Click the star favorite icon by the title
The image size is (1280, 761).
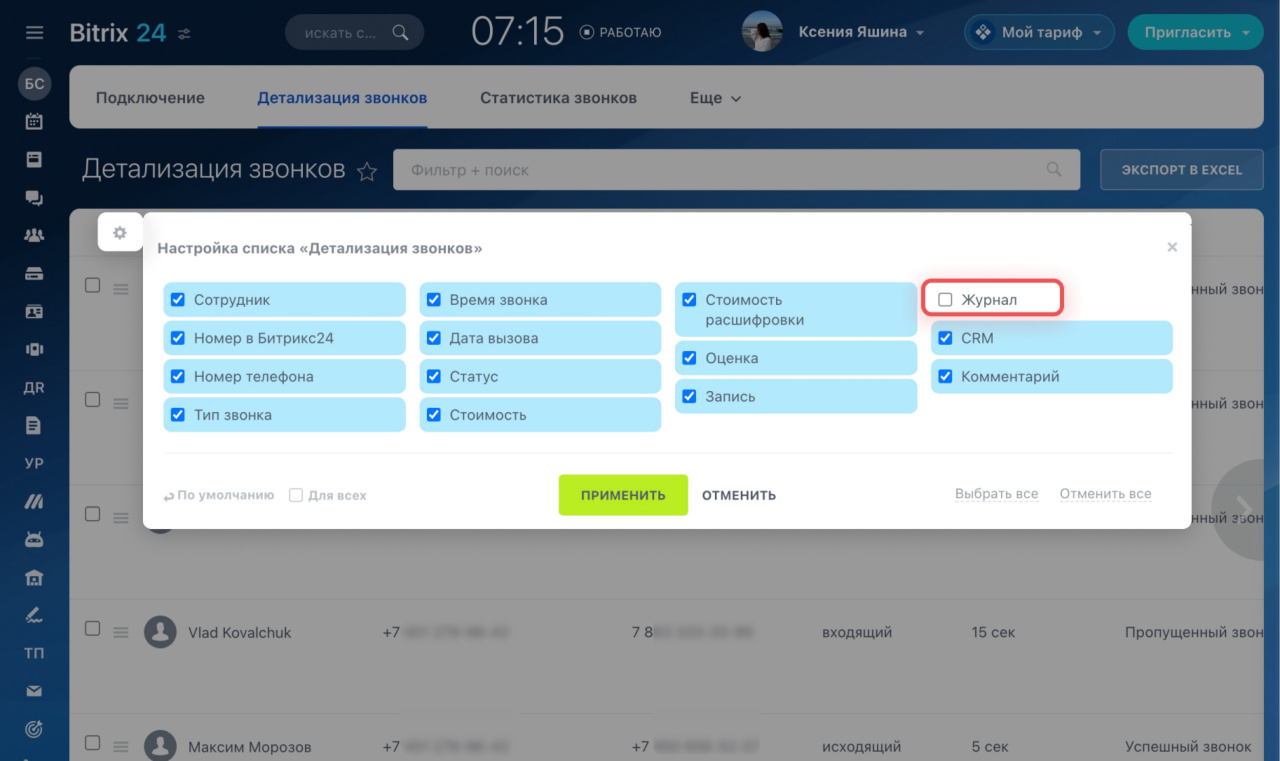coord(367,171)
